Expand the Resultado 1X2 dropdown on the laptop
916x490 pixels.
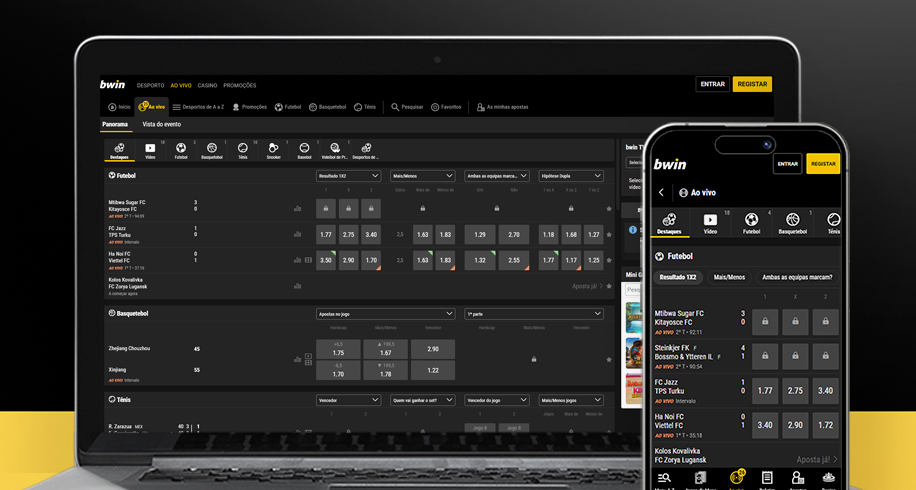click(x=348, y=176)
